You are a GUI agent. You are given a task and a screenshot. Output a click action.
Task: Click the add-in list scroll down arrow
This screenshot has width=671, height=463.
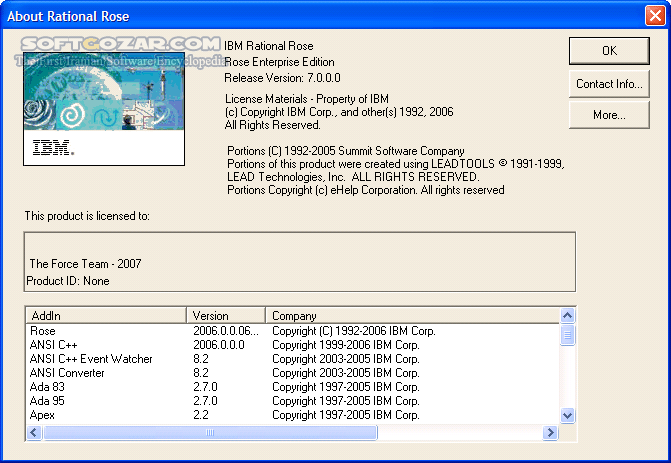pyautogui.click(x=567, y=416)
